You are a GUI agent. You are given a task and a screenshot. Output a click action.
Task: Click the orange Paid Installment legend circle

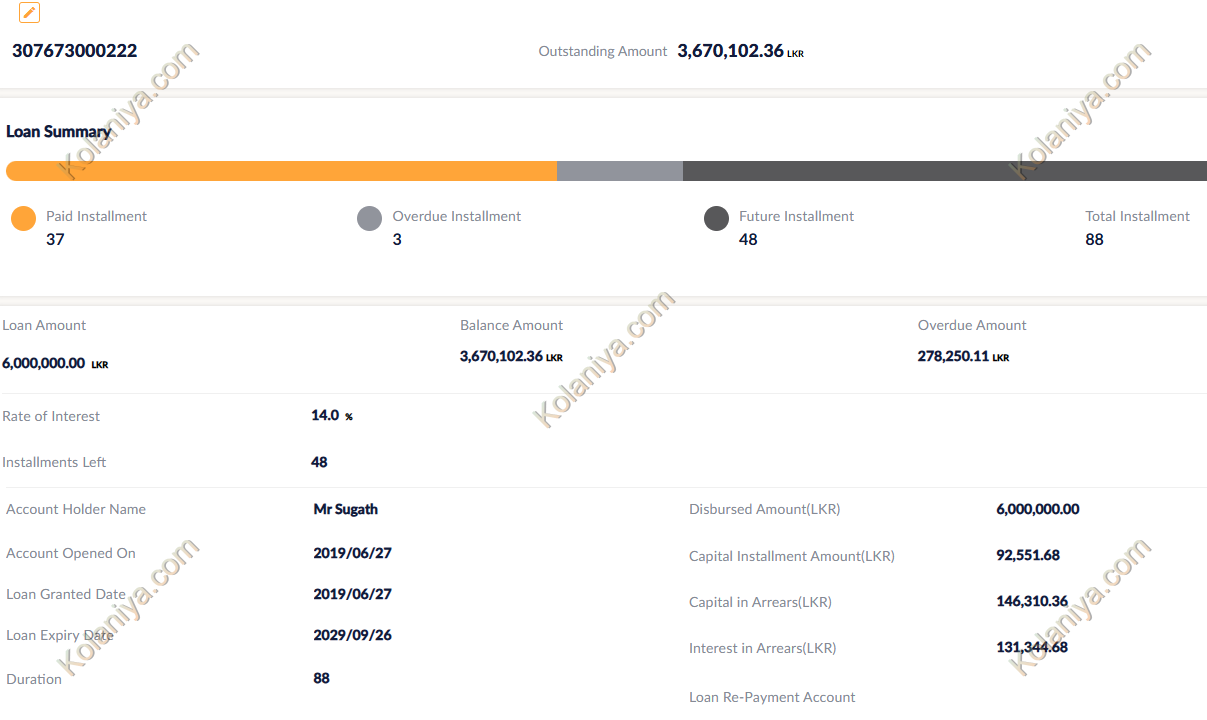tap(24, 219)
